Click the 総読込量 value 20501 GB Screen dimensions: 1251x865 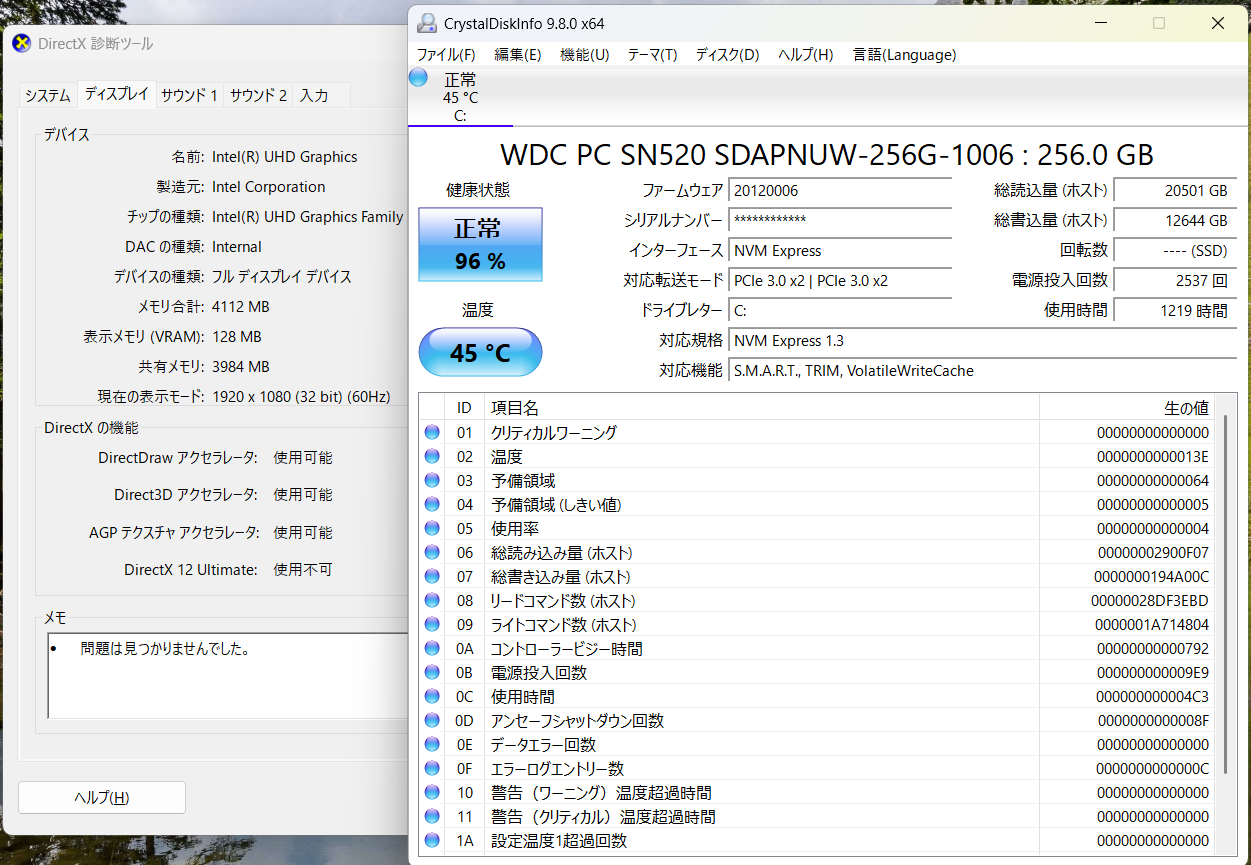point(1175,191)
